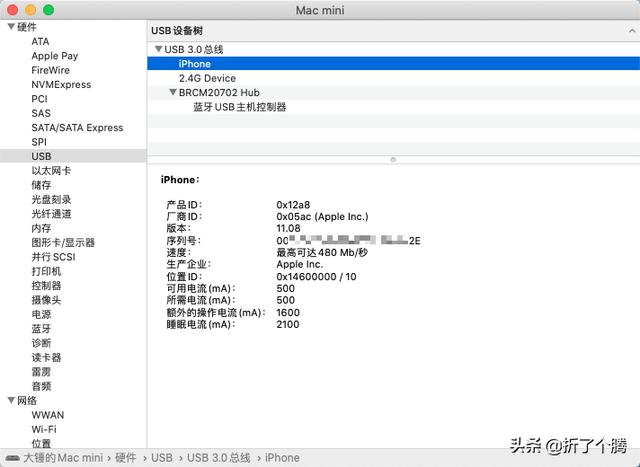
Task: Open 读卡器 card reader in the sidebar
Action: click(46, 358)
